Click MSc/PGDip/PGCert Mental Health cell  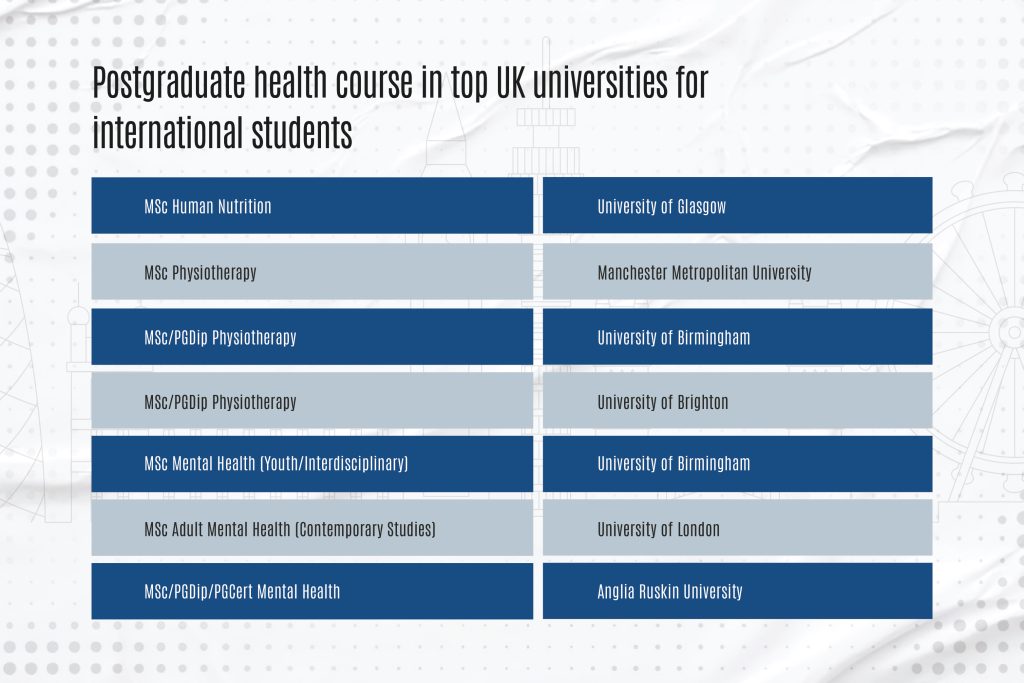tap(312, 591)
